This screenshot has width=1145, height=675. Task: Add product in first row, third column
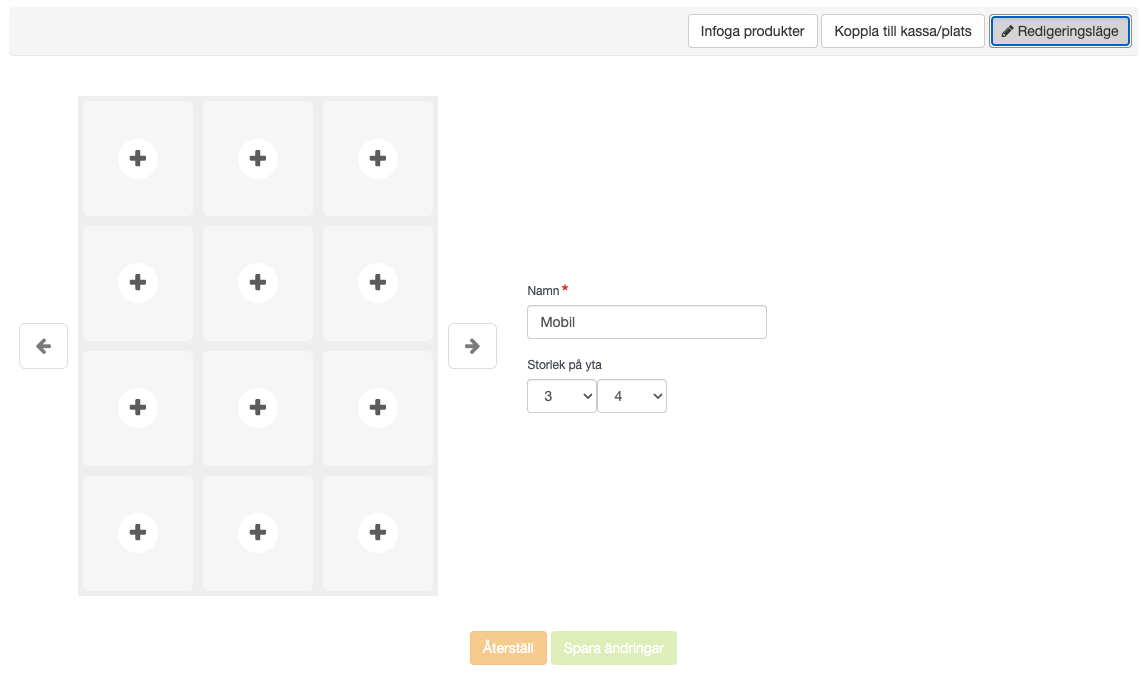point(378,159)
